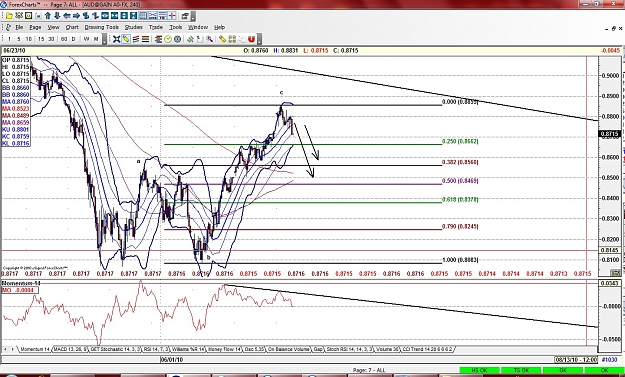Switch chart to Daily with D button

73,39
